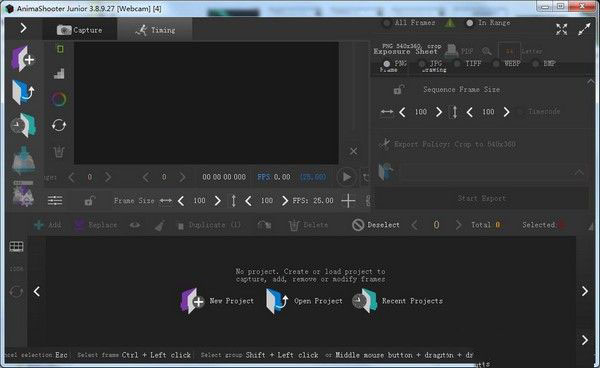Click the import download icon in left sidebar
The width and height of the screenshot is (600, 368).
click(x=24, y=159)
